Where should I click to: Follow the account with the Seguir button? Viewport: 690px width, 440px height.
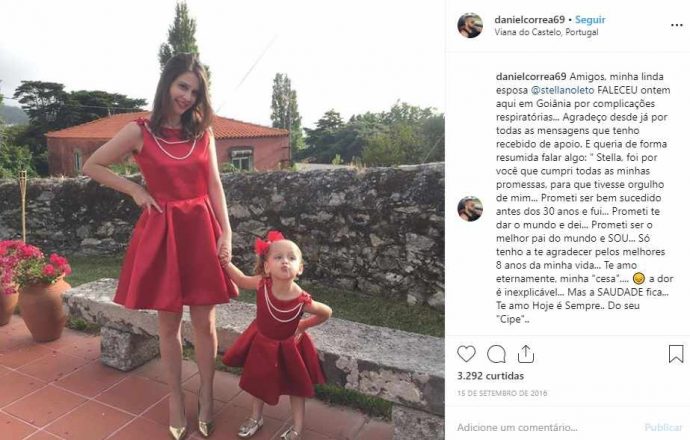[590, 19]
